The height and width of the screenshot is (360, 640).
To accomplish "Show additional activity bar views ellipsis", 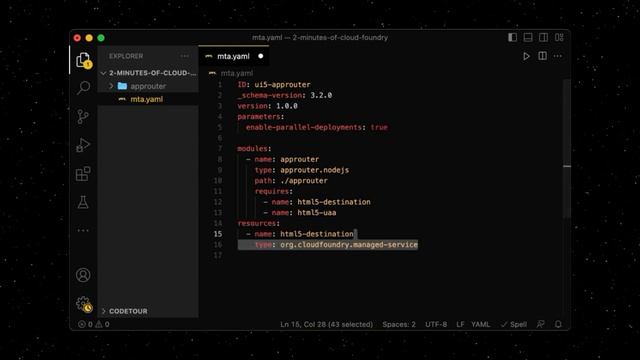I will pyautogui.click(x=83, y=231).
